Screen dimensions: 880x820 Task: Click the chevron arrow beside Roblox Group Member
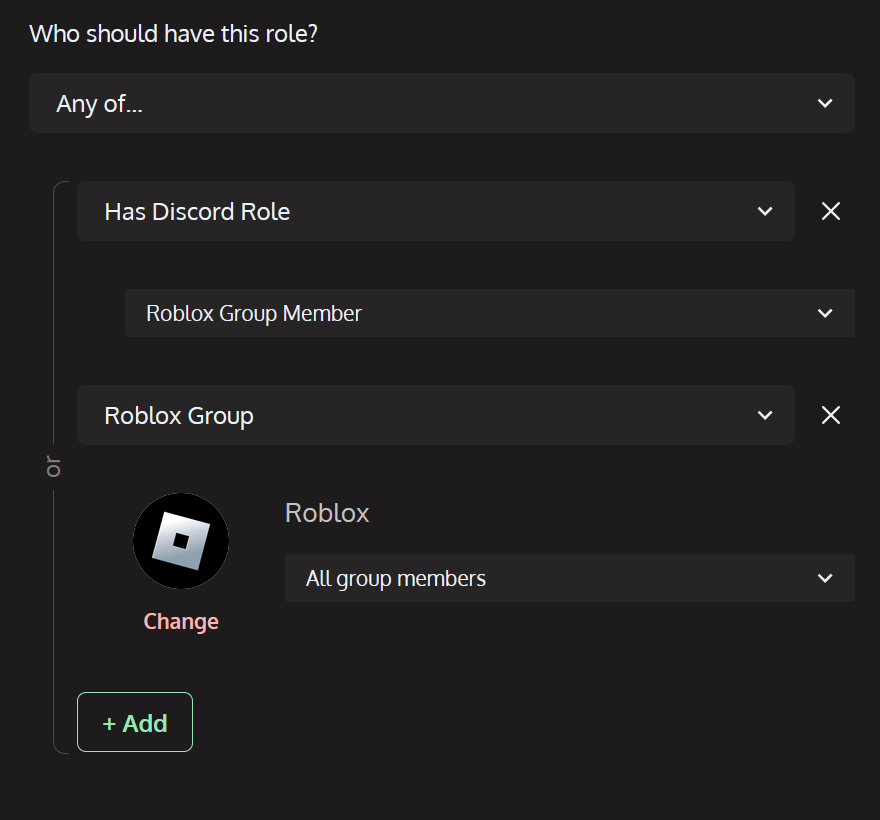click(825, 313)
